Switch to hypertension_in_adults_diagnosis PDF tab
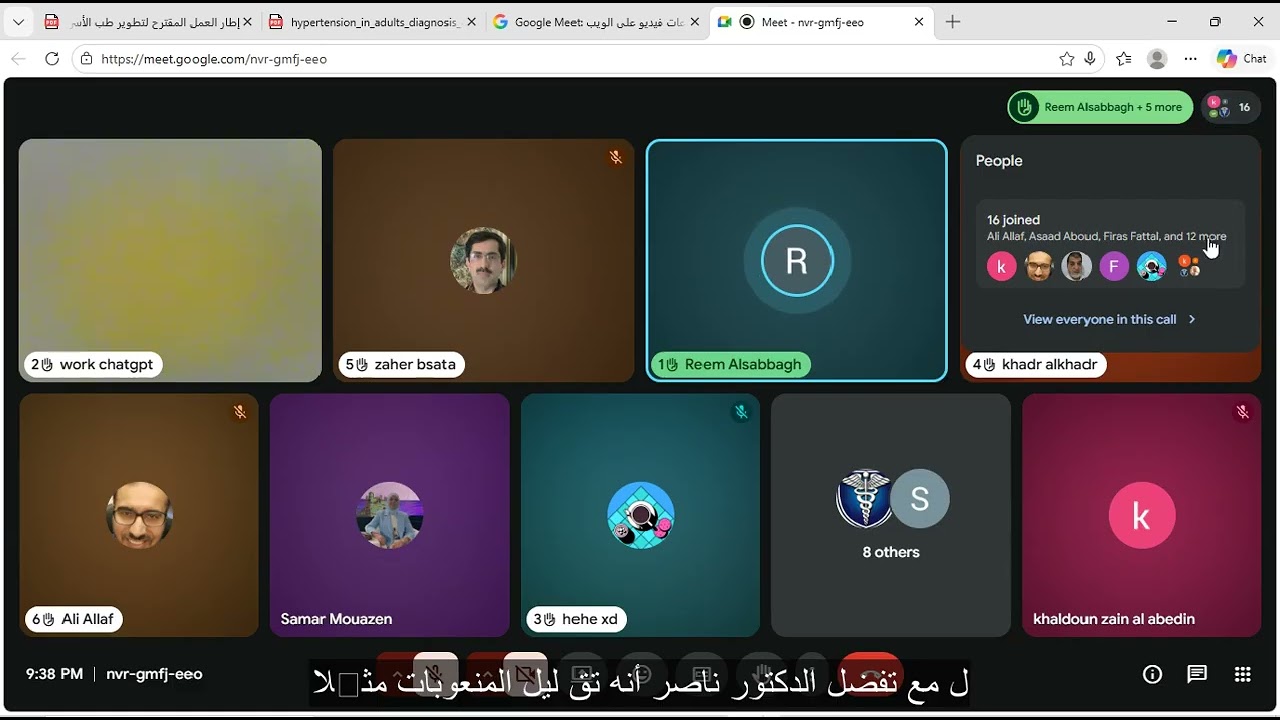The height and width of the screenshot is (720, 1280). point(372,22)
